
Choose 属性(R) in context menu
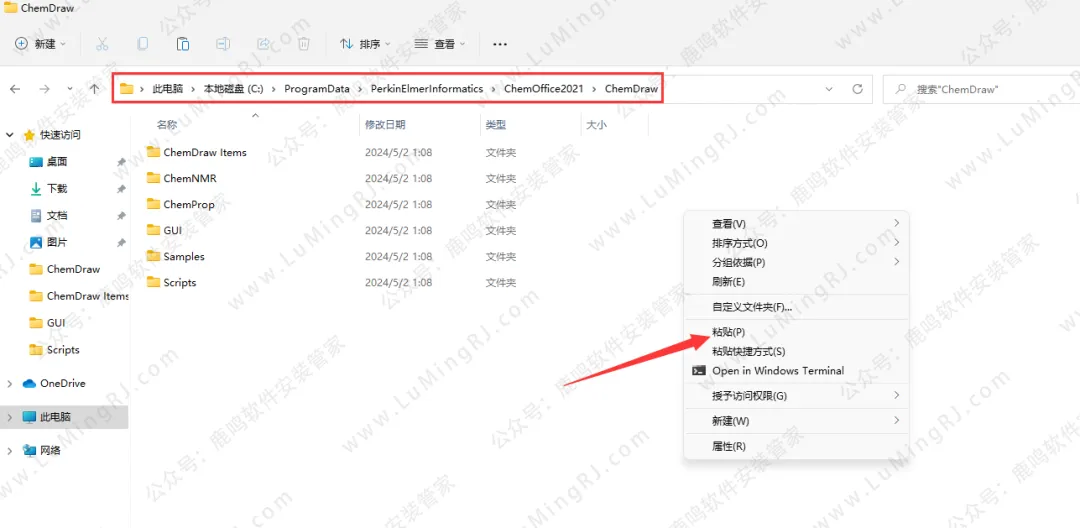coord(796,446)
